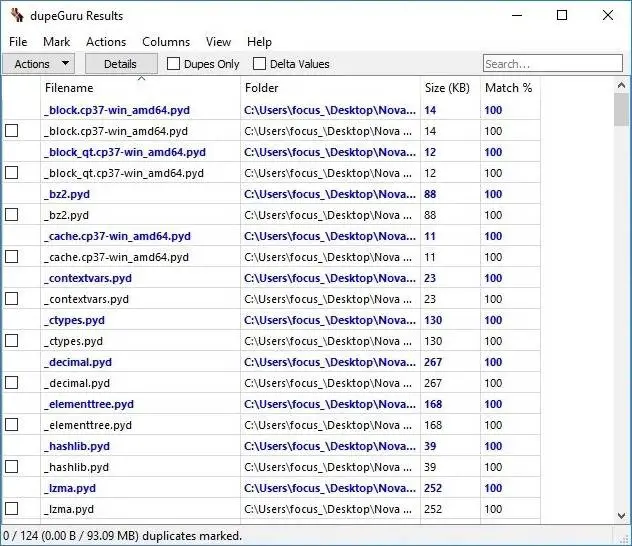The height and width of the screenshot is (546, 632).
Task: Select the bold _hashlib.pyd reference filename
Action: click(x=77, y=446)
